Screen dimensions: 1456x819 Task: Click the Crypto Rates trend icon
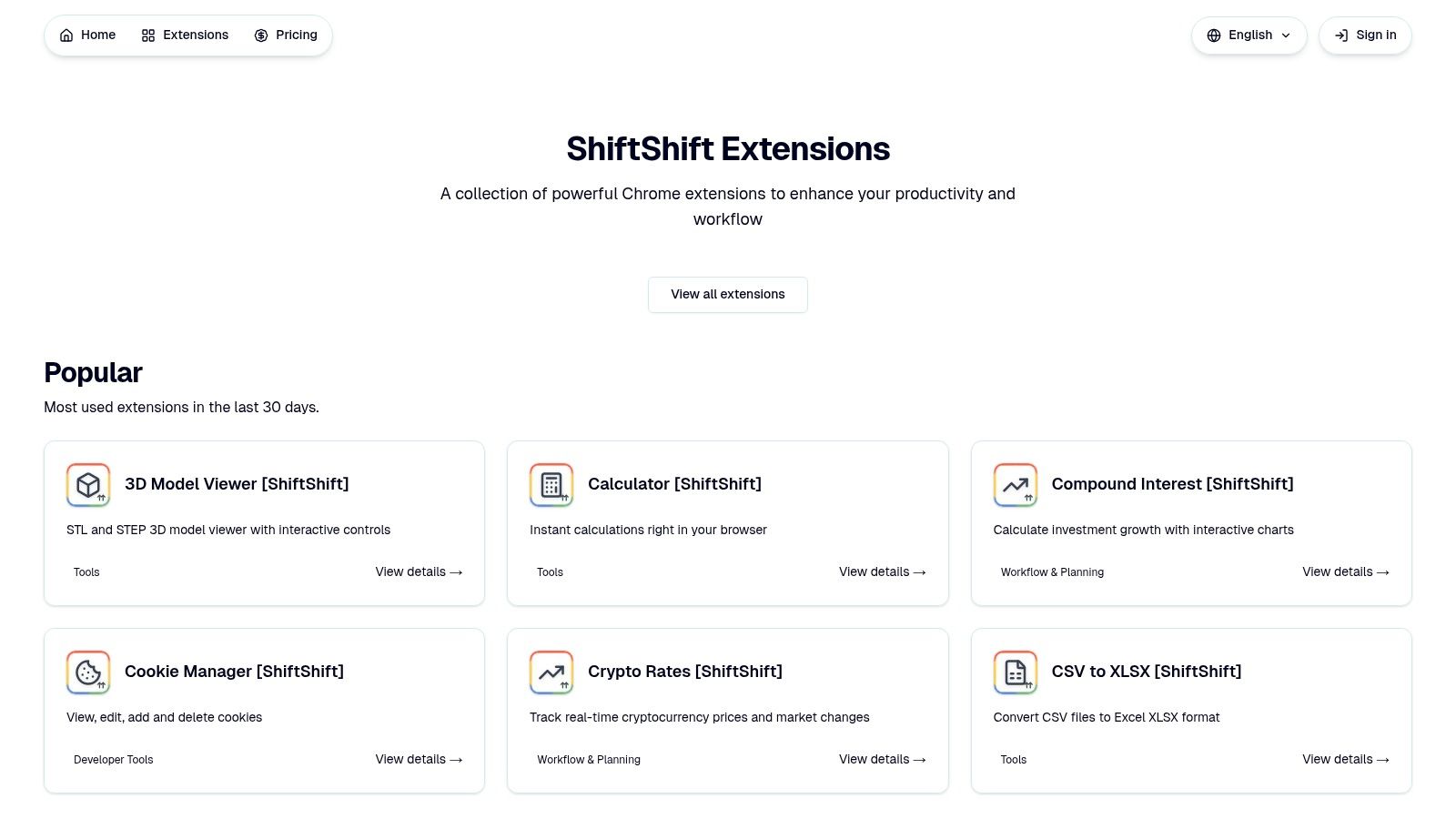[551, 672]
